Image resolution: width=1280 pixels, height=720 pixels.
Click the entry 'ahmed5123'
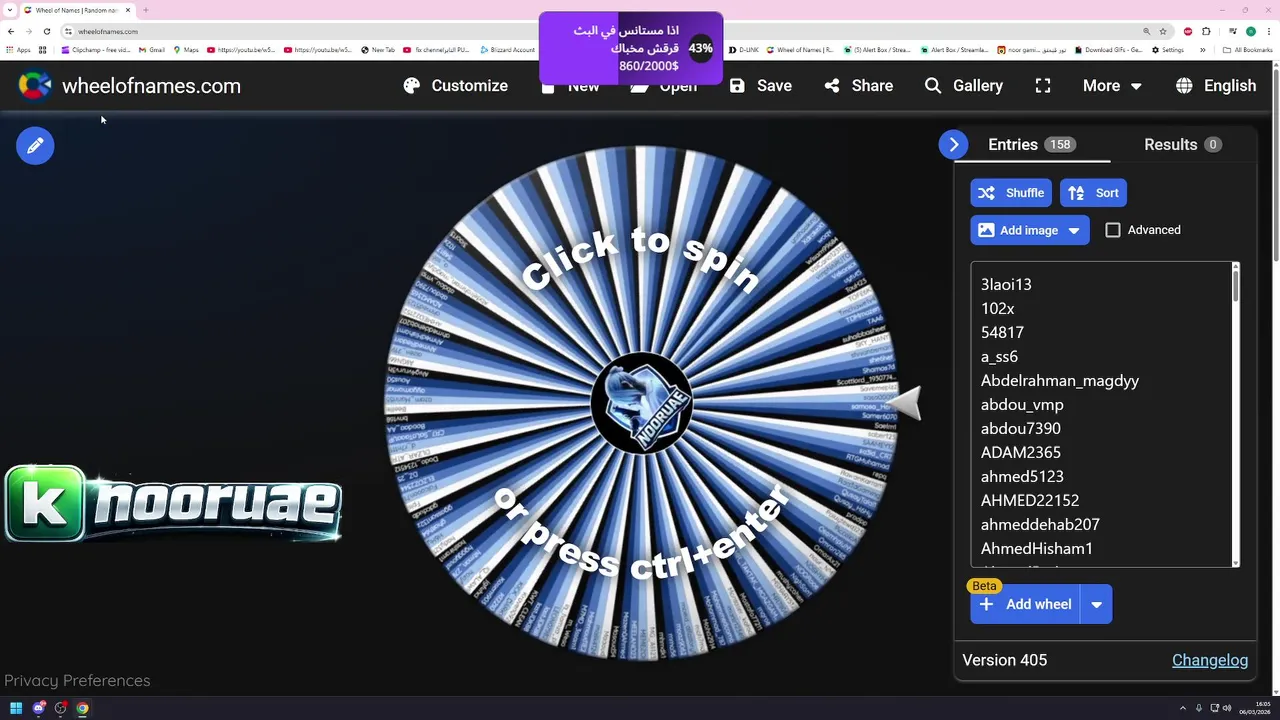(x=1022, y=477)
